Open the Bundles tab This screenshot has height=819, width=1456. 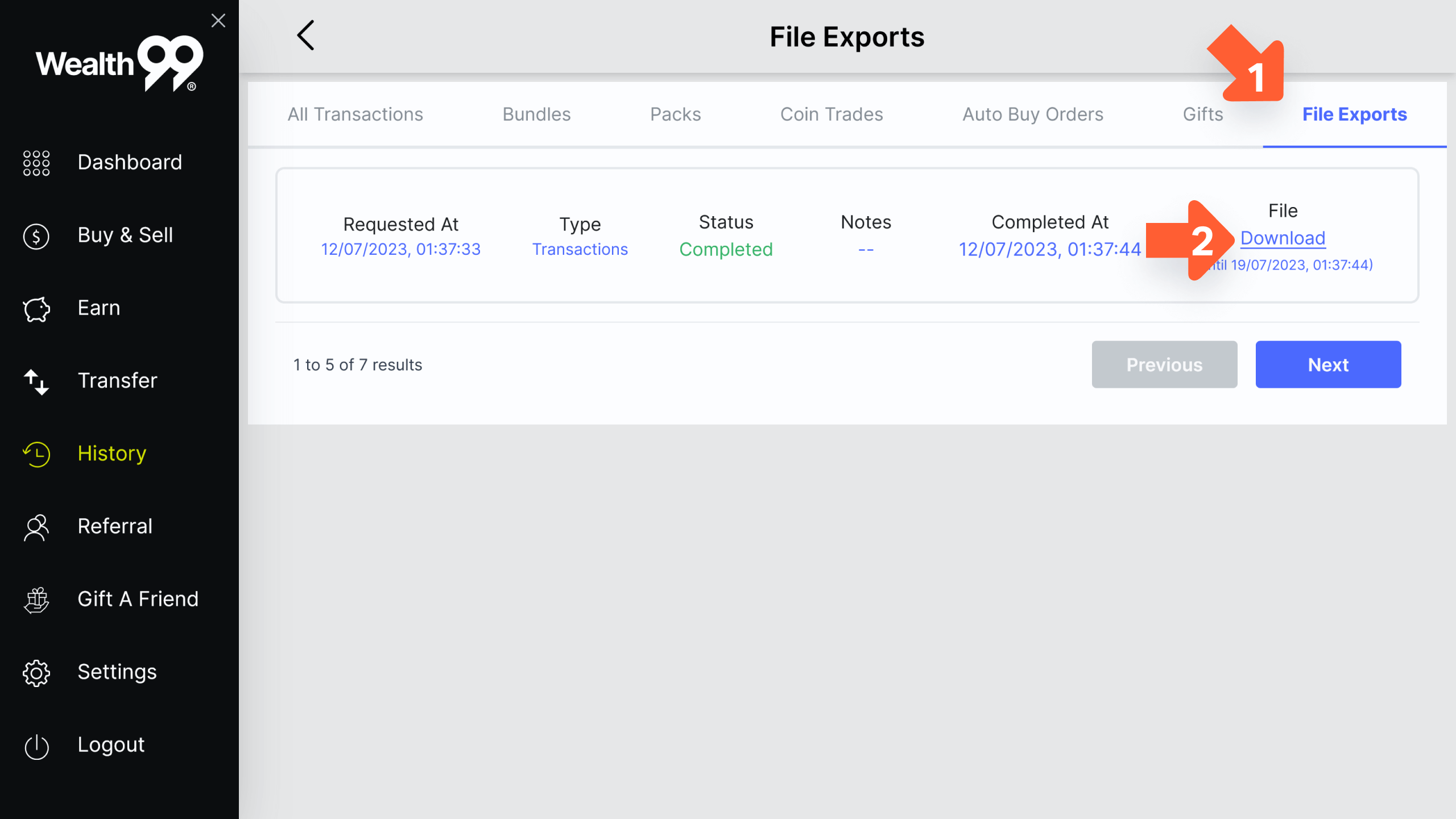click(x=536, y=114)
